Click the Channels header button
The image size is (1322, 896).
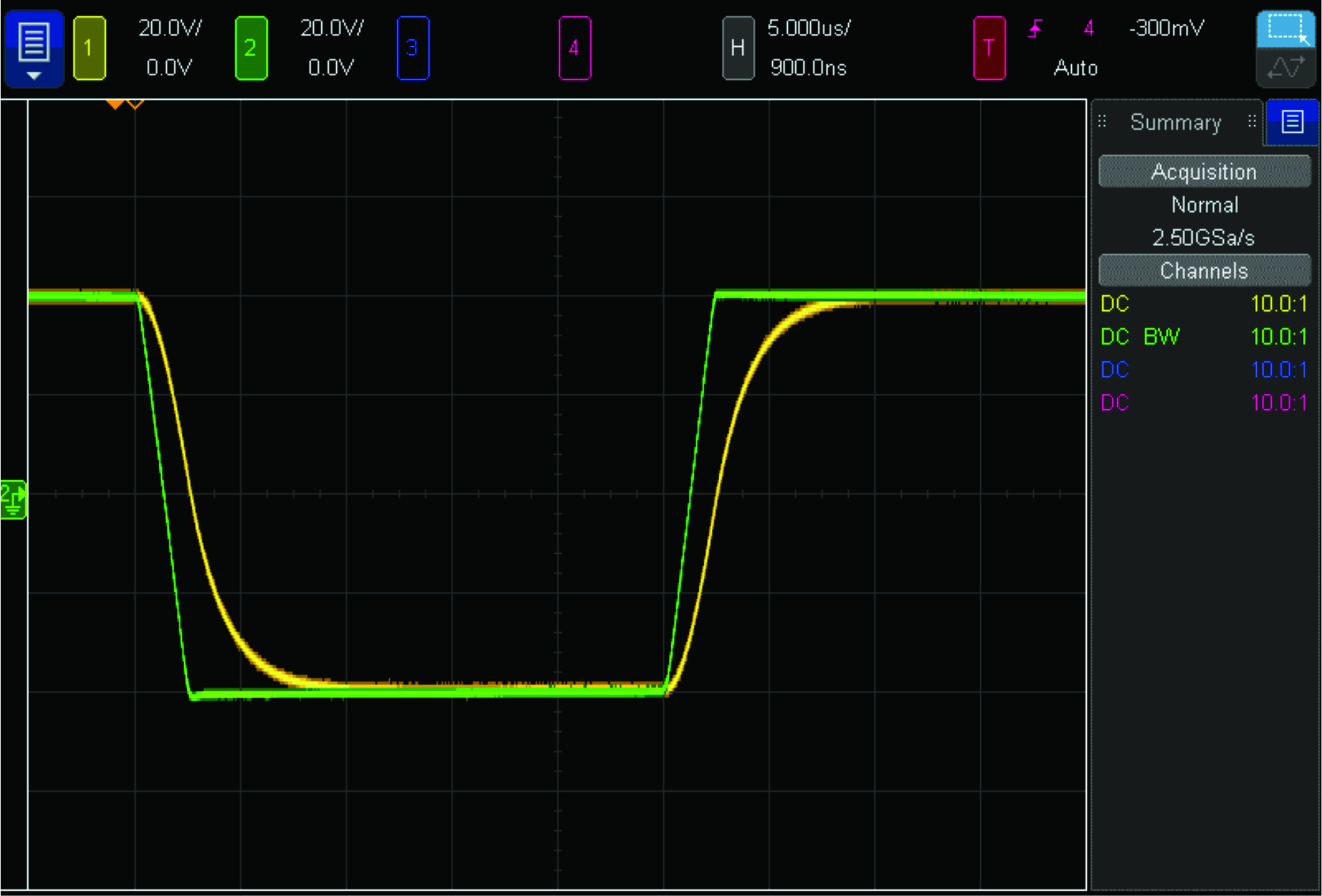(x=1203, y=270)
